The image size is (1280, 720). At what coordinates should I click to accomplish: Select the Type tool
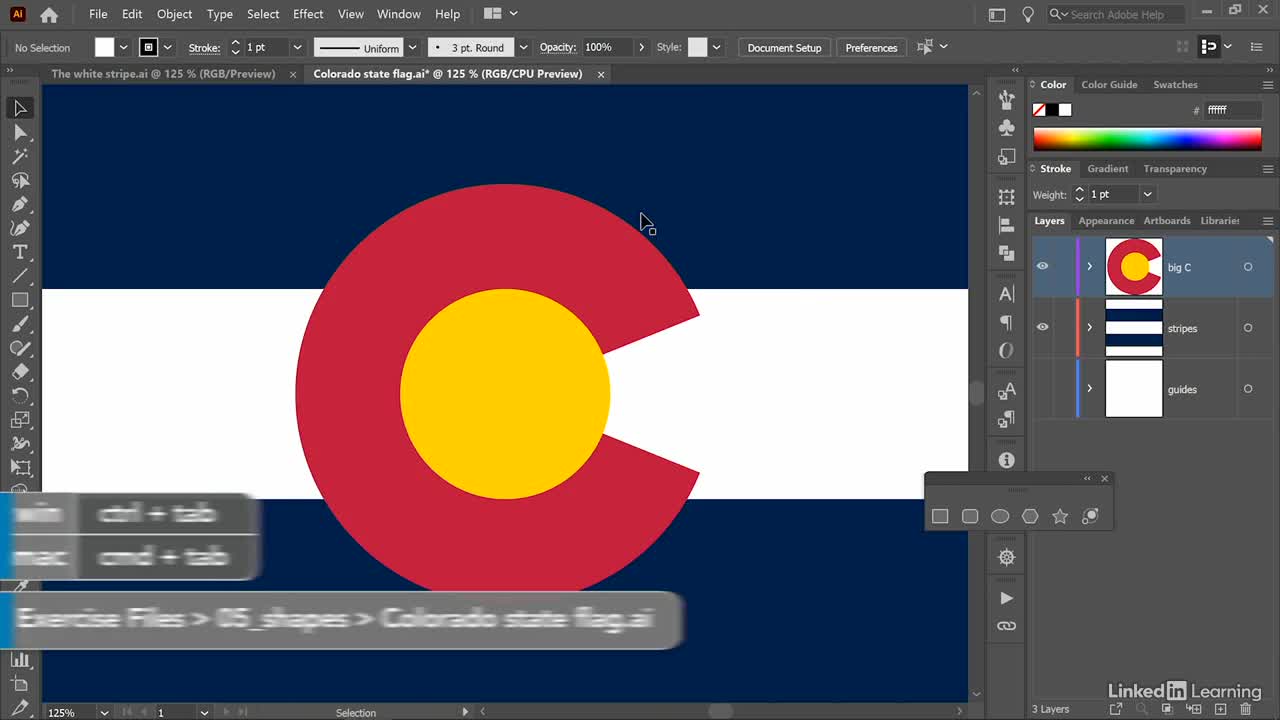pos(20,252)
